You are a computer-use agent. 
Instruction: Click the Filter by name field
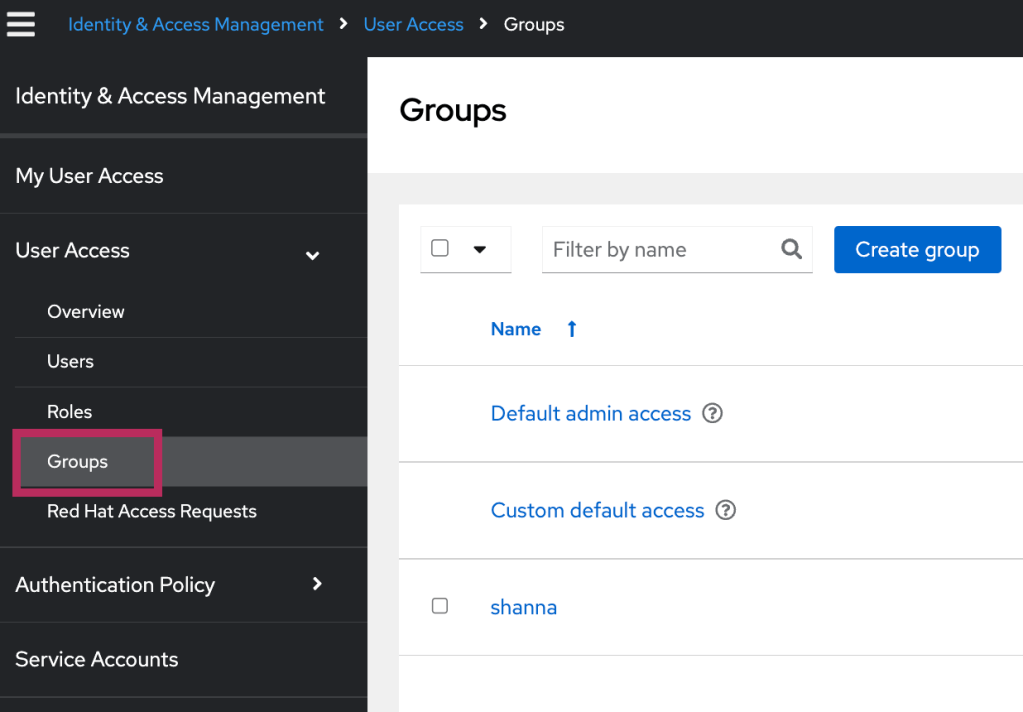(x=660, y=249)
